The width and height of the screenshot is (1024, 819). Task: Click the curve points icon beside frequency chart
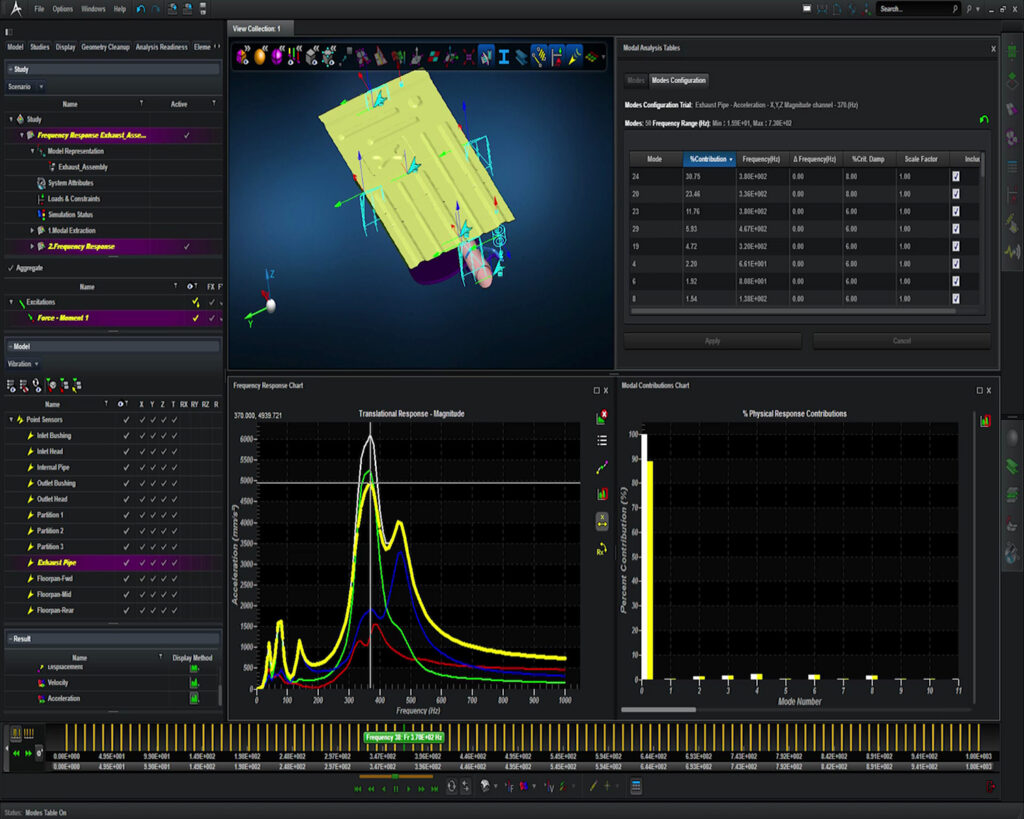(601, 467)
